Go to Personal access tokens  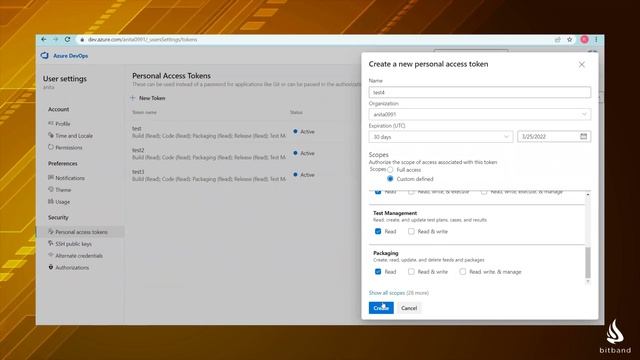click(81, 232)
